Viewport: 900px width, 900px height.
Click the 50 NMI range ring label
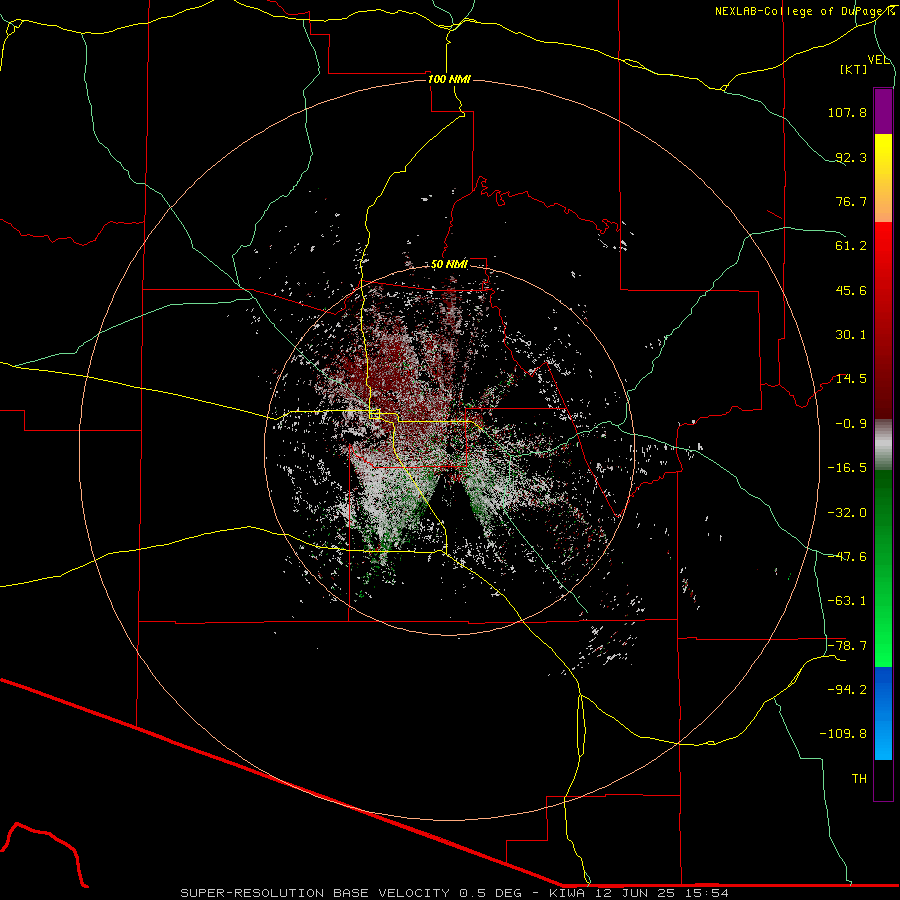[x=449, y=265]
